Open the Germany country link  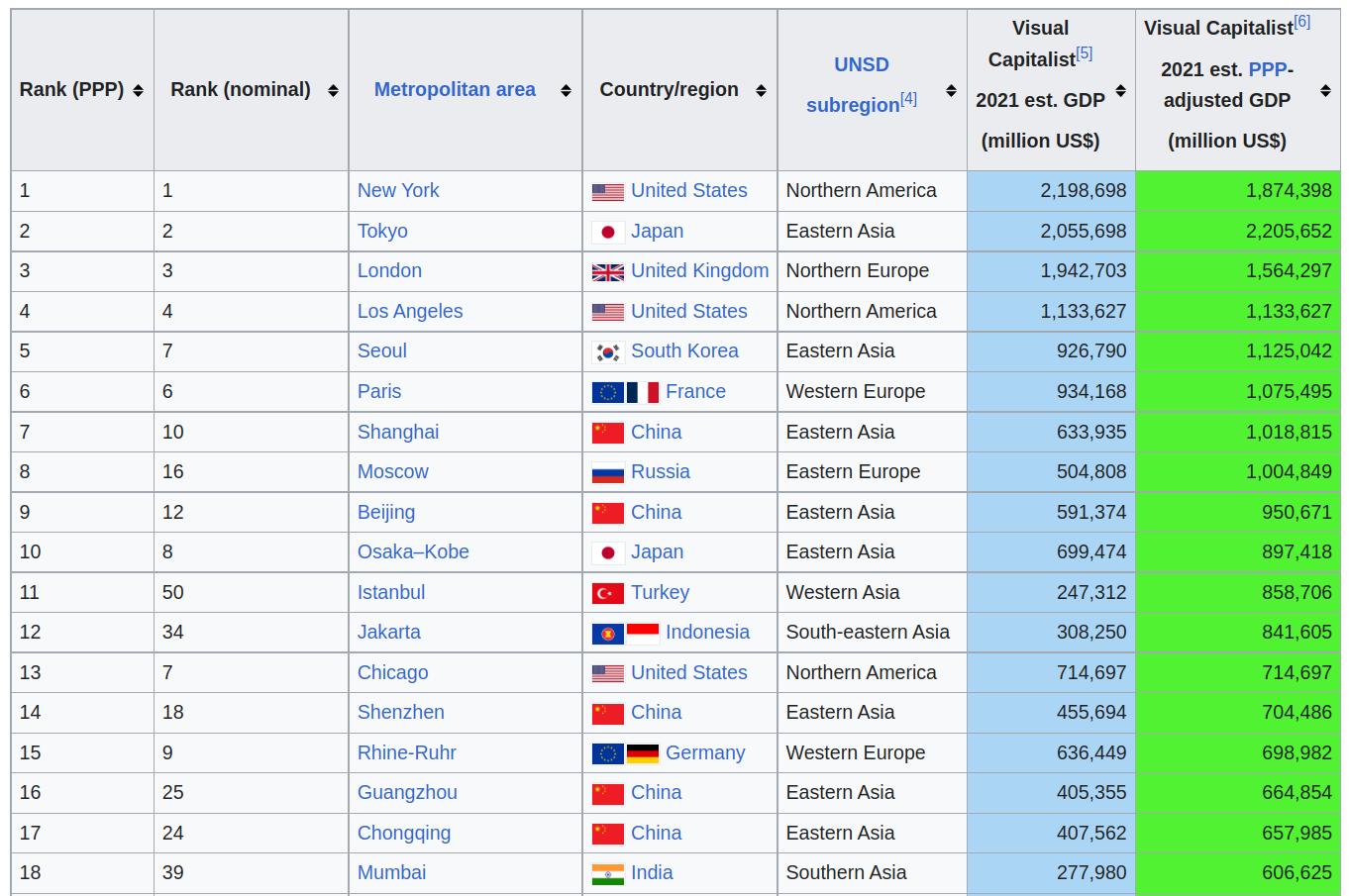tap(705, 752)
